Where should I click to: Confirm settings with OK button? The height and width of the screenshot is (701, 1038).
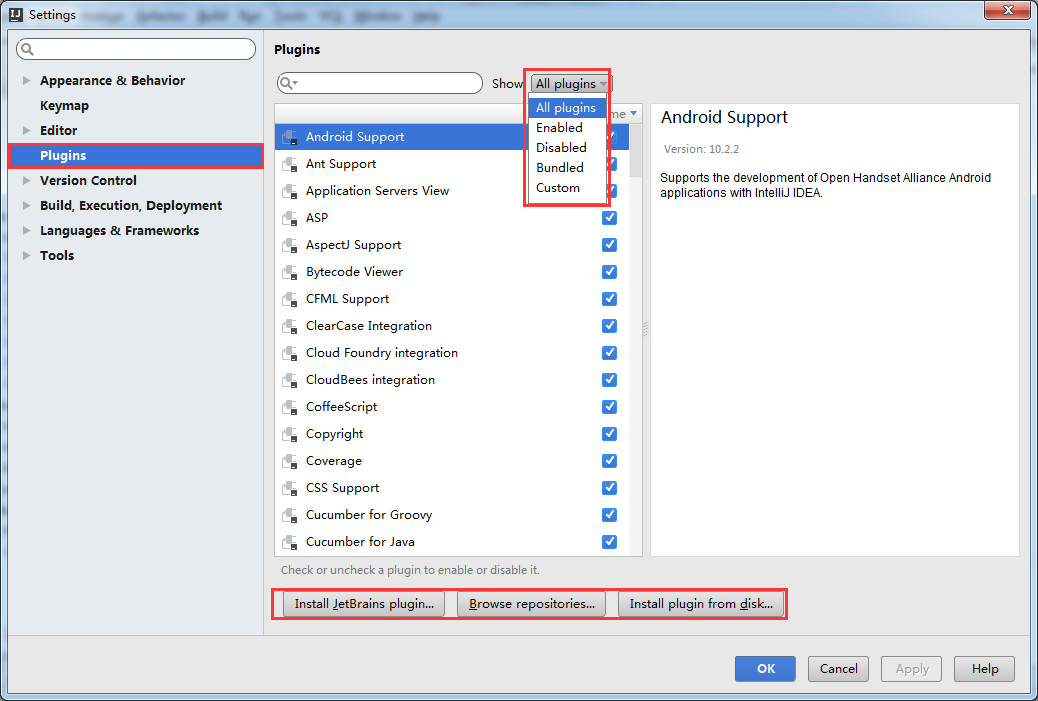coord(765,669)
